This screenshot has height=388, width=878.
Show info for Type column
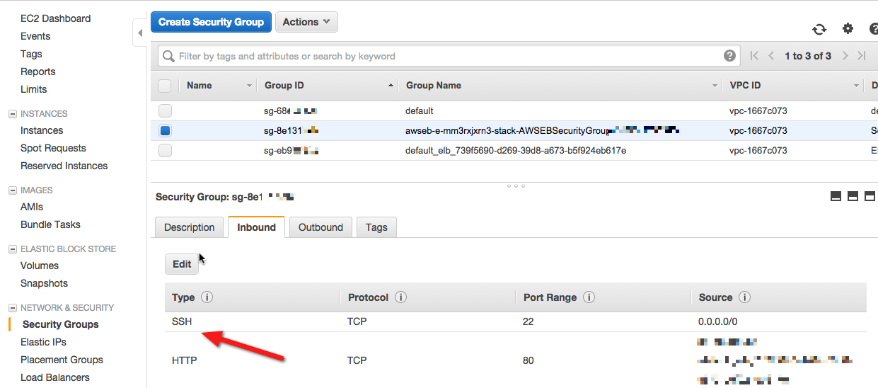point(207,297)
